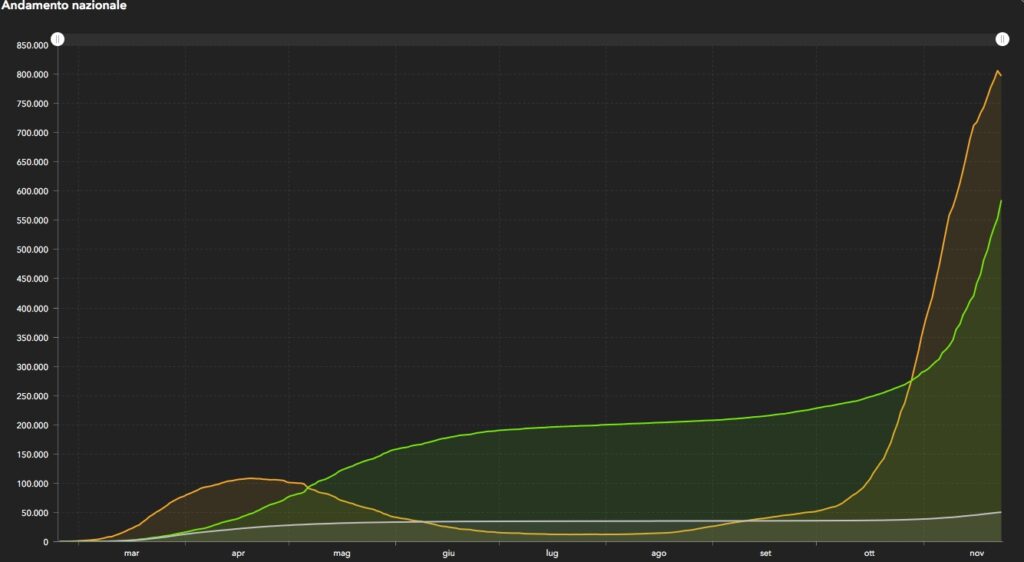Click the "giu" month axis label
Screen dimensions: 1024x562
click(x=448, y=552)
